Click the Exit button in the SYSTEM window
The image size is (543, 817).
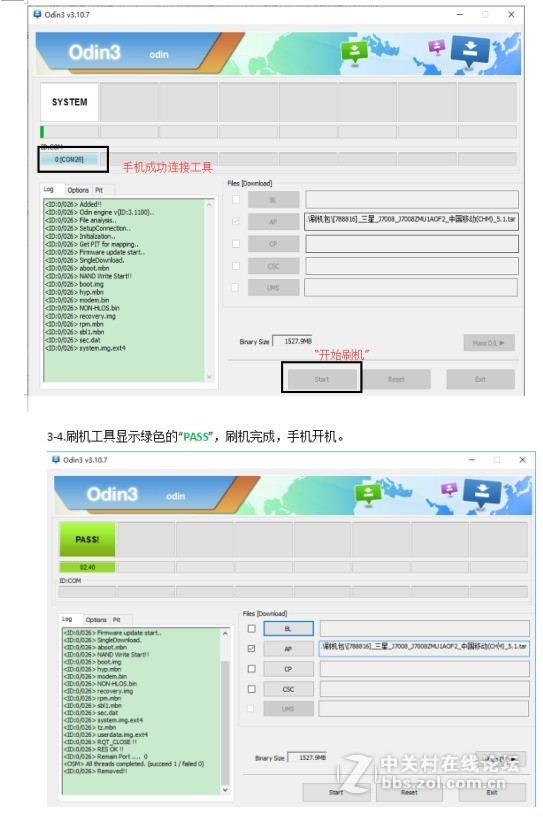click(x=480, y=379)
